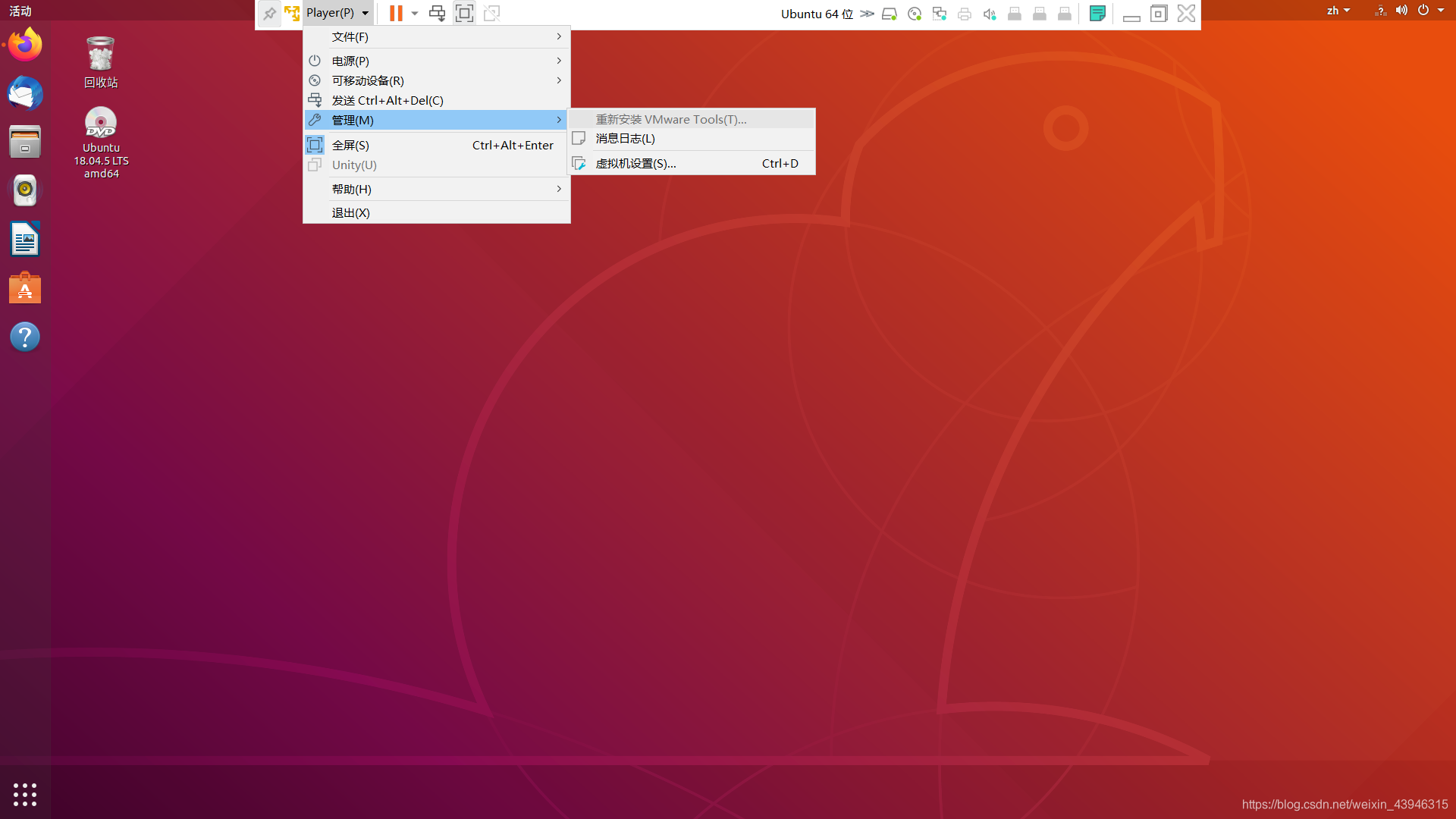Open the zh input language dropdown
Image resolution: width=1456 pixels, height=819 pixels.
(1338, 11)
